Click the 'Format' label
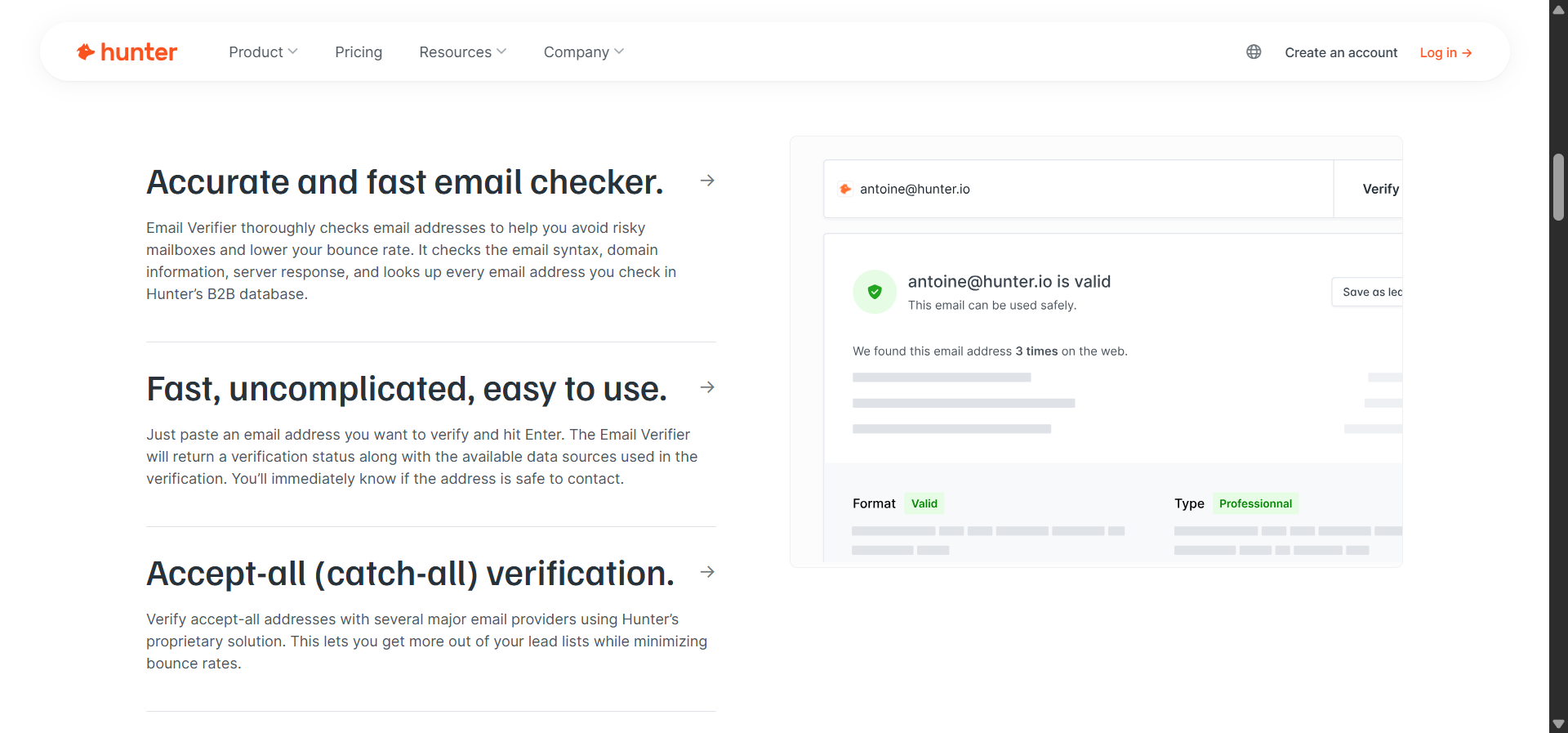 click(x=874, y=503)
